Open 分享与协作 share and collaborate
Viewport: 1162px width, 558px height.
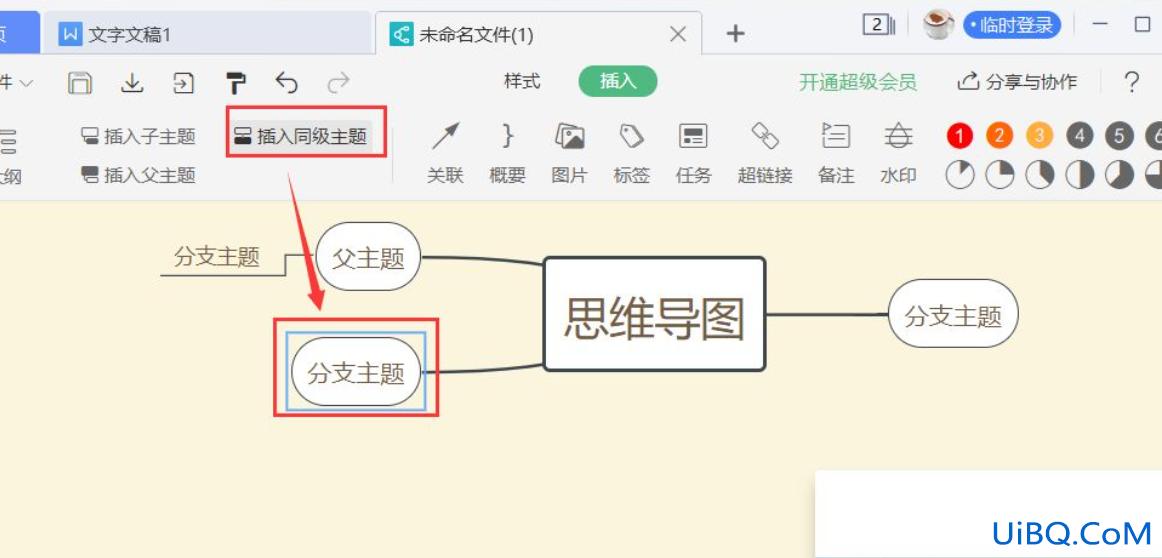1017,82
